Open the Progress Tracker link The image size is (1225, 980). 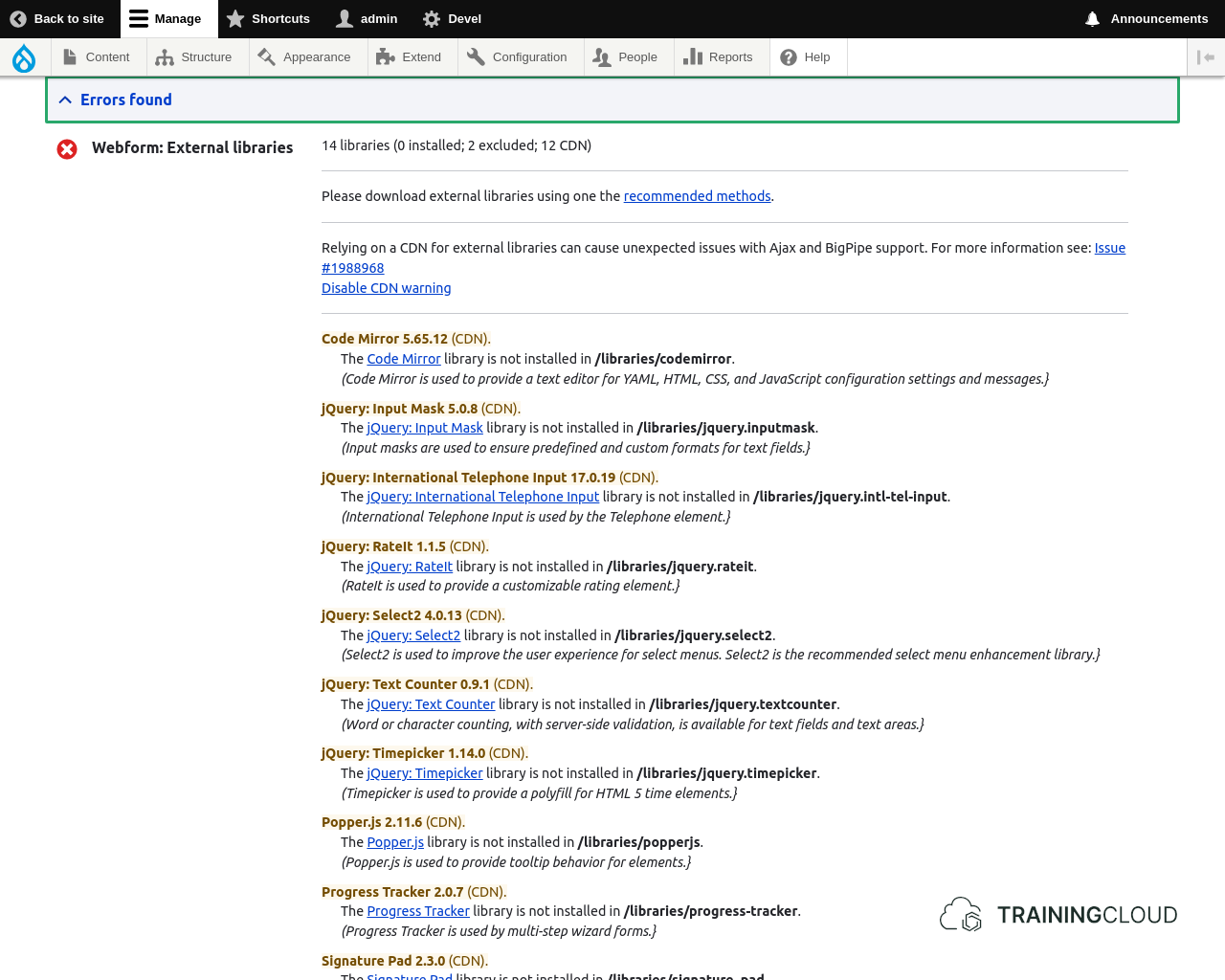418,911
